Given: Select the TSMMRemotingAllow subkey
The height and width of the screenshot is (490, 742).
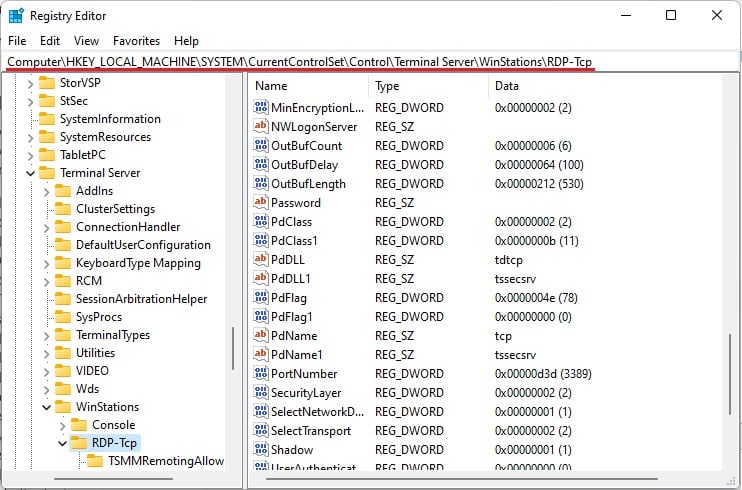Looking at the screenshot, I should pos(166,461).
